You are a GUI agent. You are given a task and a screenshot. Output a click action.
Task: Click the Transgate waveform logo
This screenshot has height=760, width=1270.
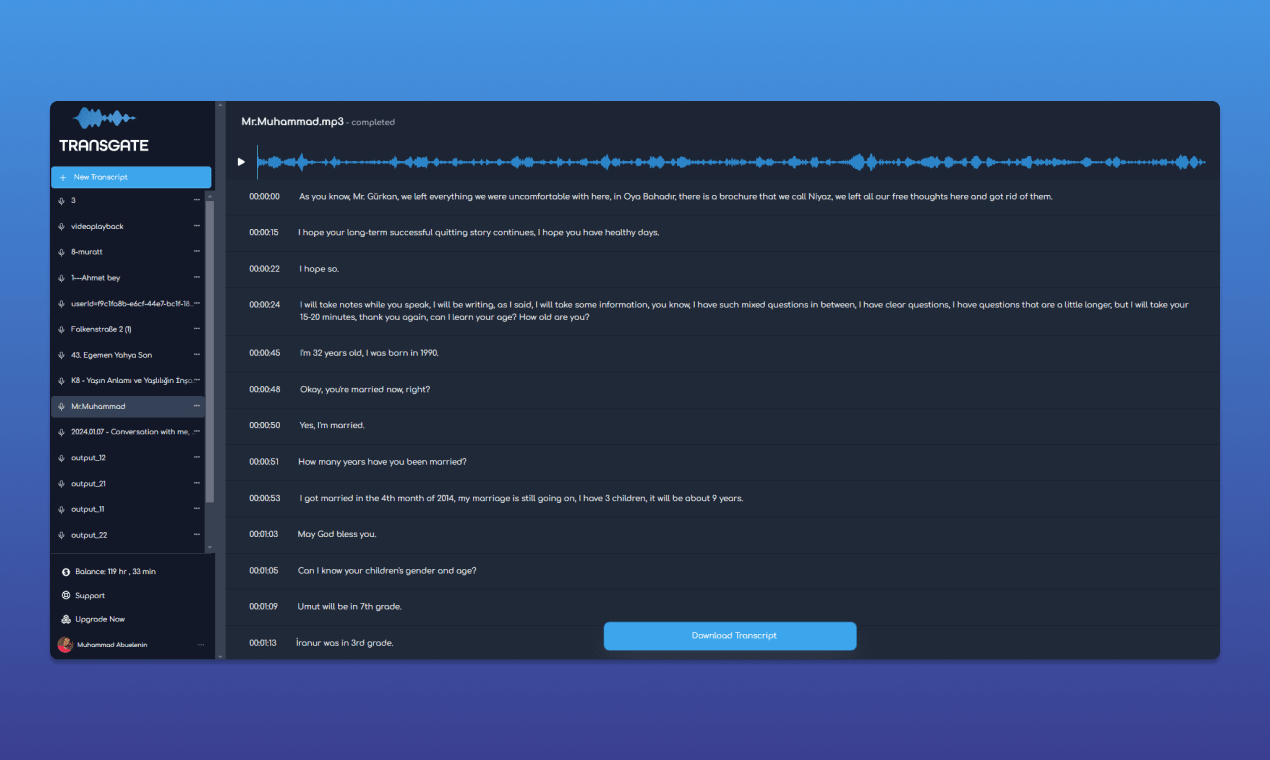(104, 118)
